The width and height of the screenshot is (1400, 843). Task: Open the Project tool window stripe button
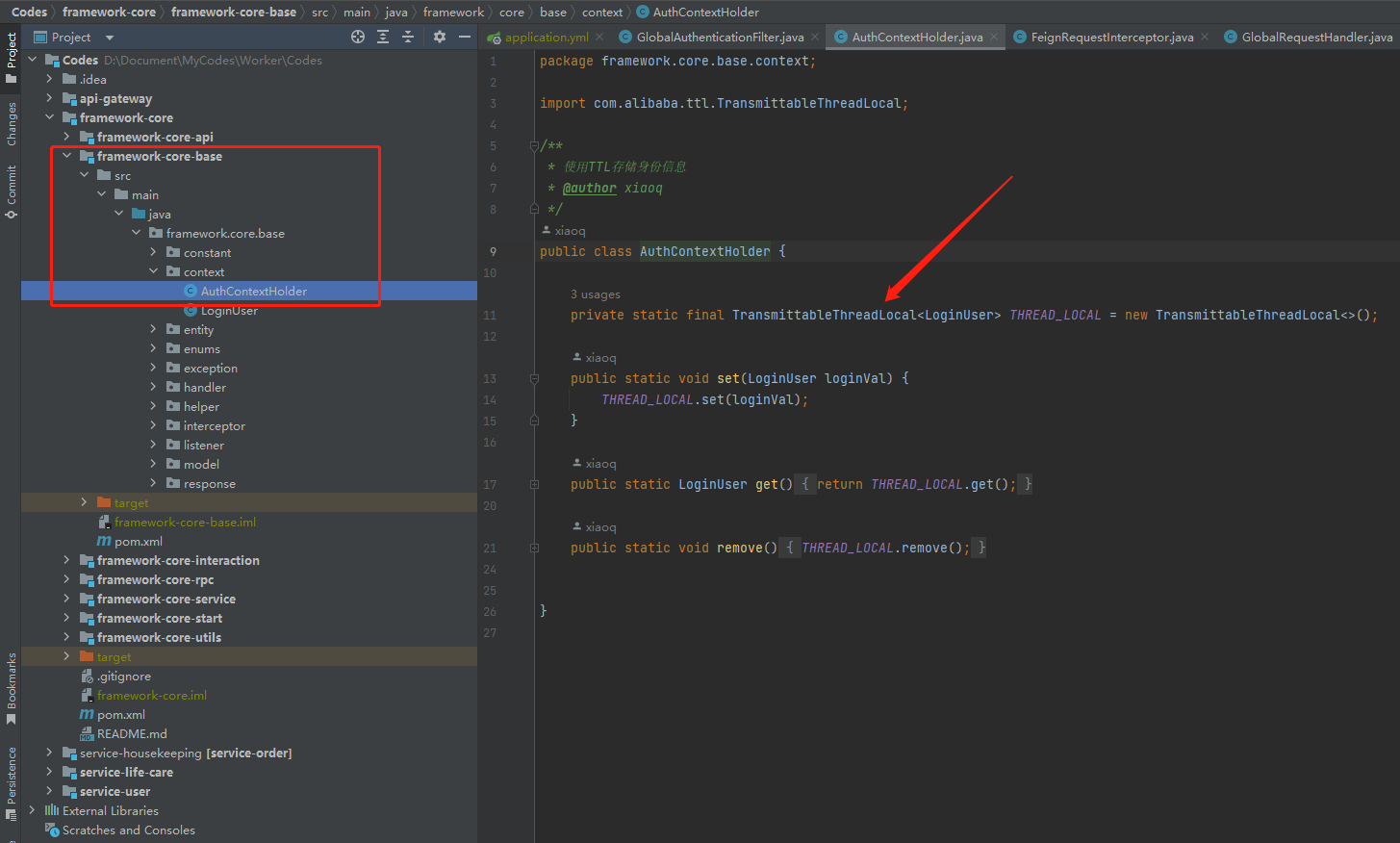coord(11,58)
